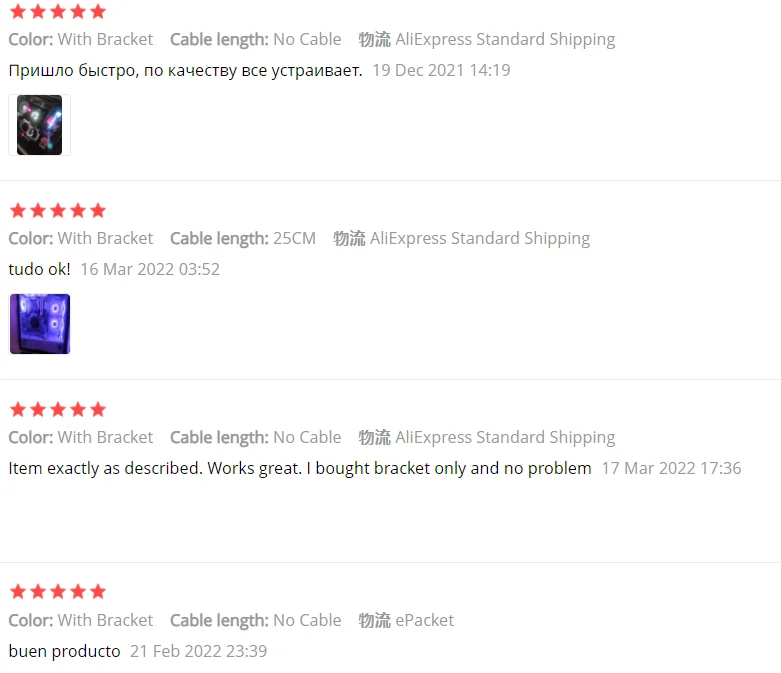Viewport: 781px width, 673px height.
Task: Click the "25CM" cable length value
Action: point(294,238)
